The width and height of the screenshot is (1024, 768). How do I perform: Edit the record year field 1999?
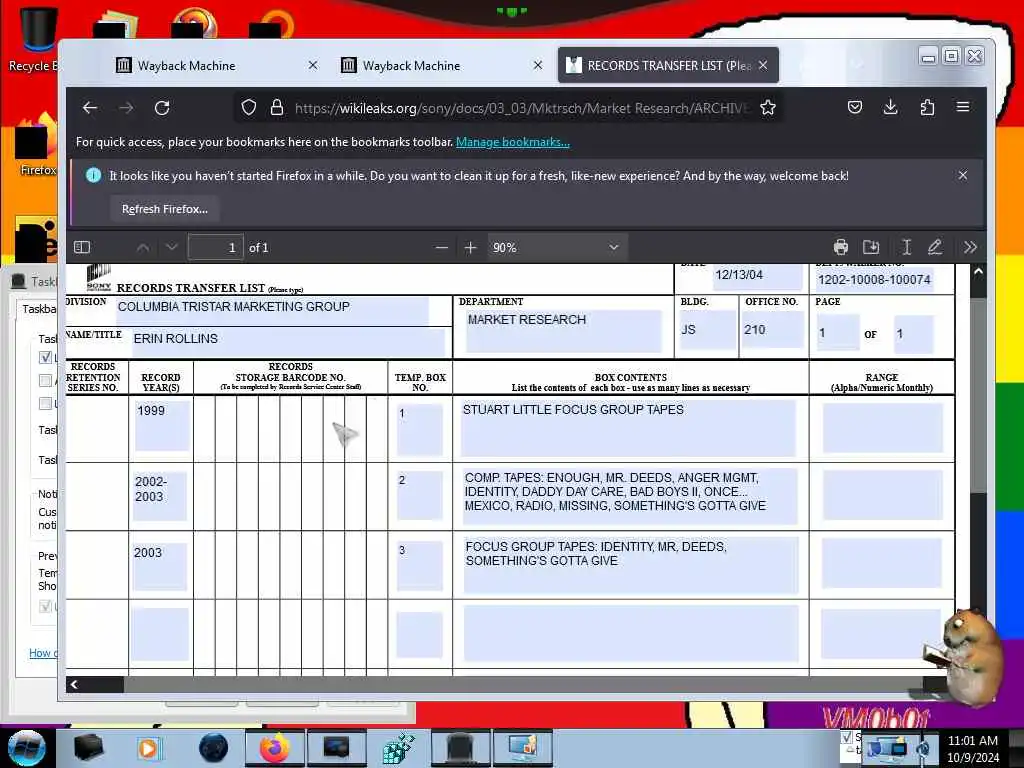pyautogui.click(x=162, y=425)
